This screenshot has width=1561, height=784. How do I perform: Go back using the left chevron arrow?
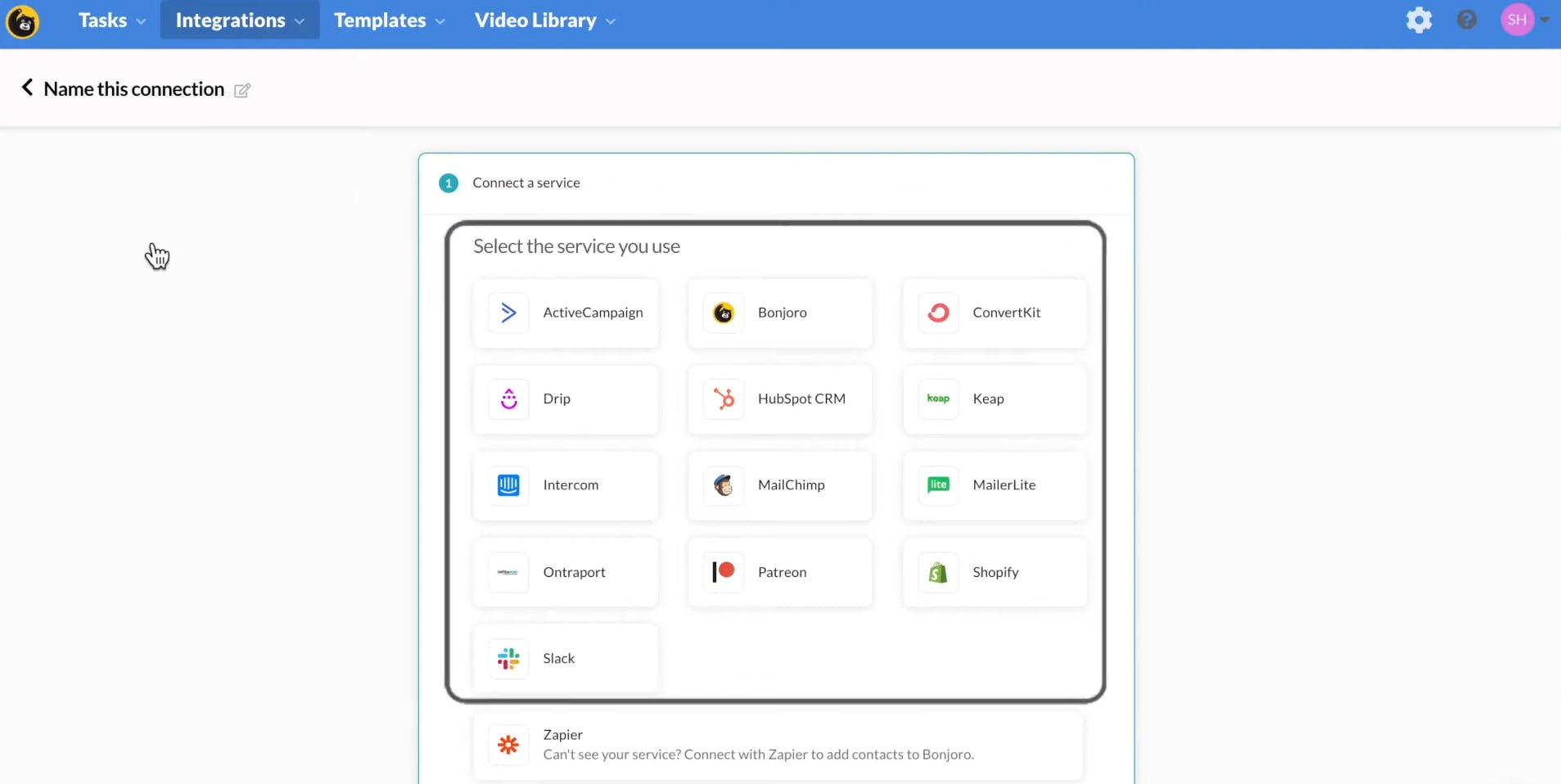tap(27, 88)
